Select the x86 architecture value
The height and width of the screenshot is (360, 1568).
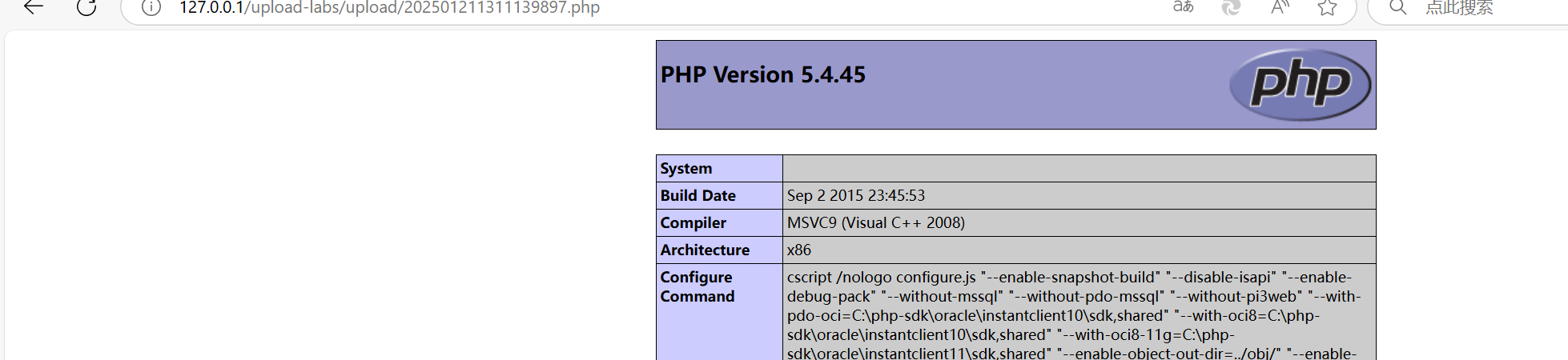[x=799, y=250]
